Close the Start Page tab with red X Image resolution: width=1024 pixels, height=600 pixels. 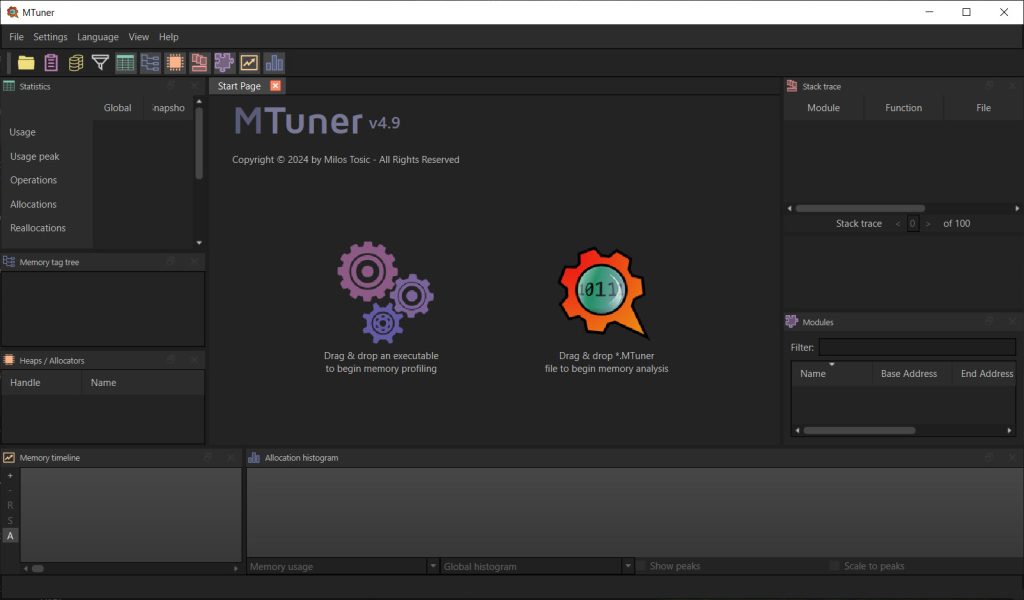coord(276,86)
